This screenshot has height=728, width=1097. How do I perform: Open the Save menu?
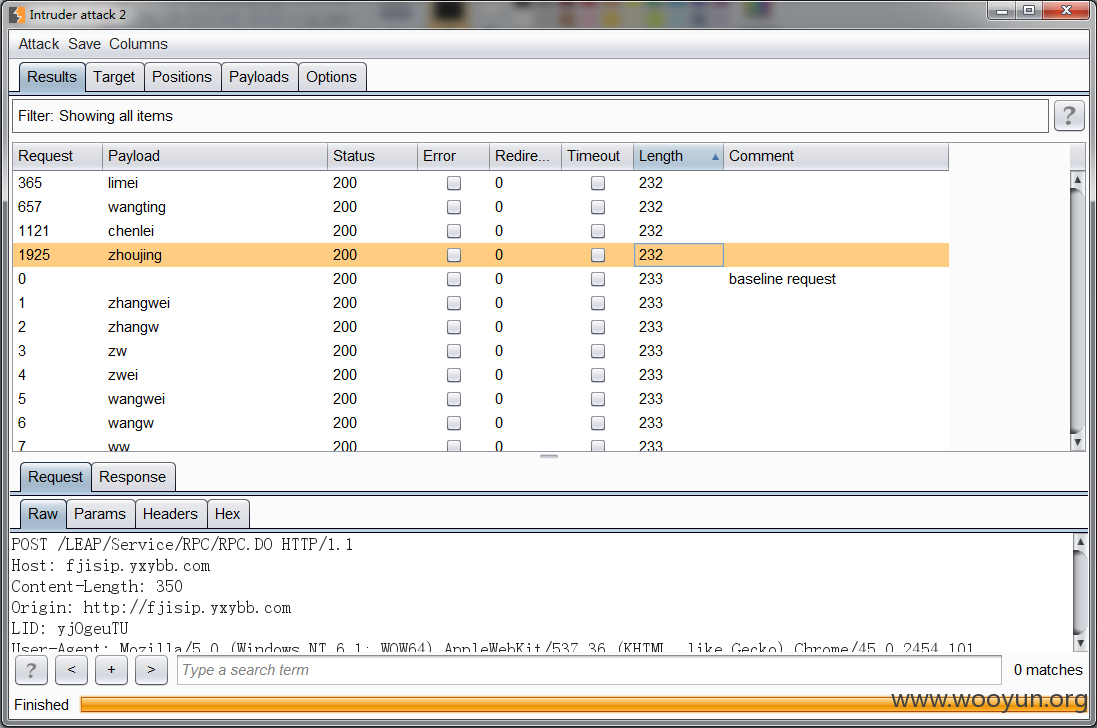click(x=84, y=44)
